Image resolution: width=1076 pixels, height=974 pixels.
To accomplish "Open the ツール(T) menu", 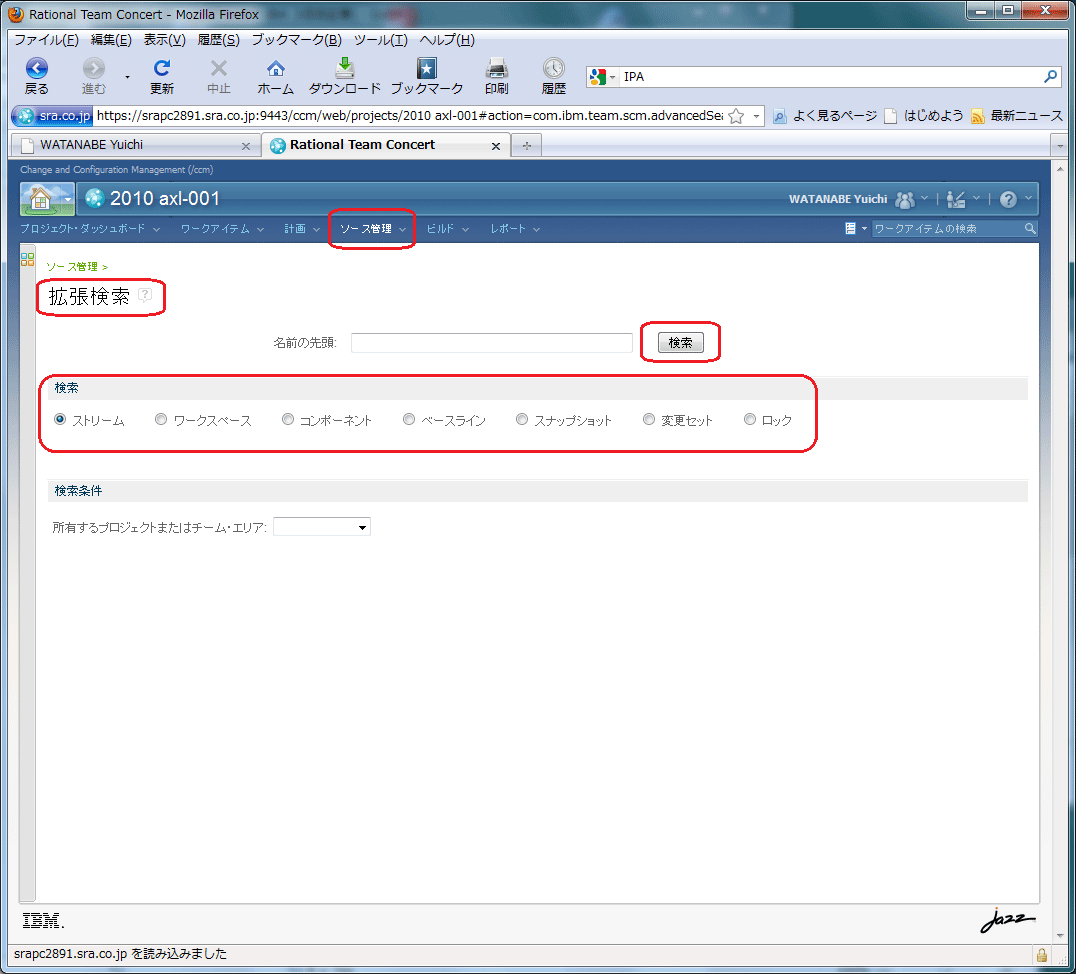I will [x=380, y=40].
